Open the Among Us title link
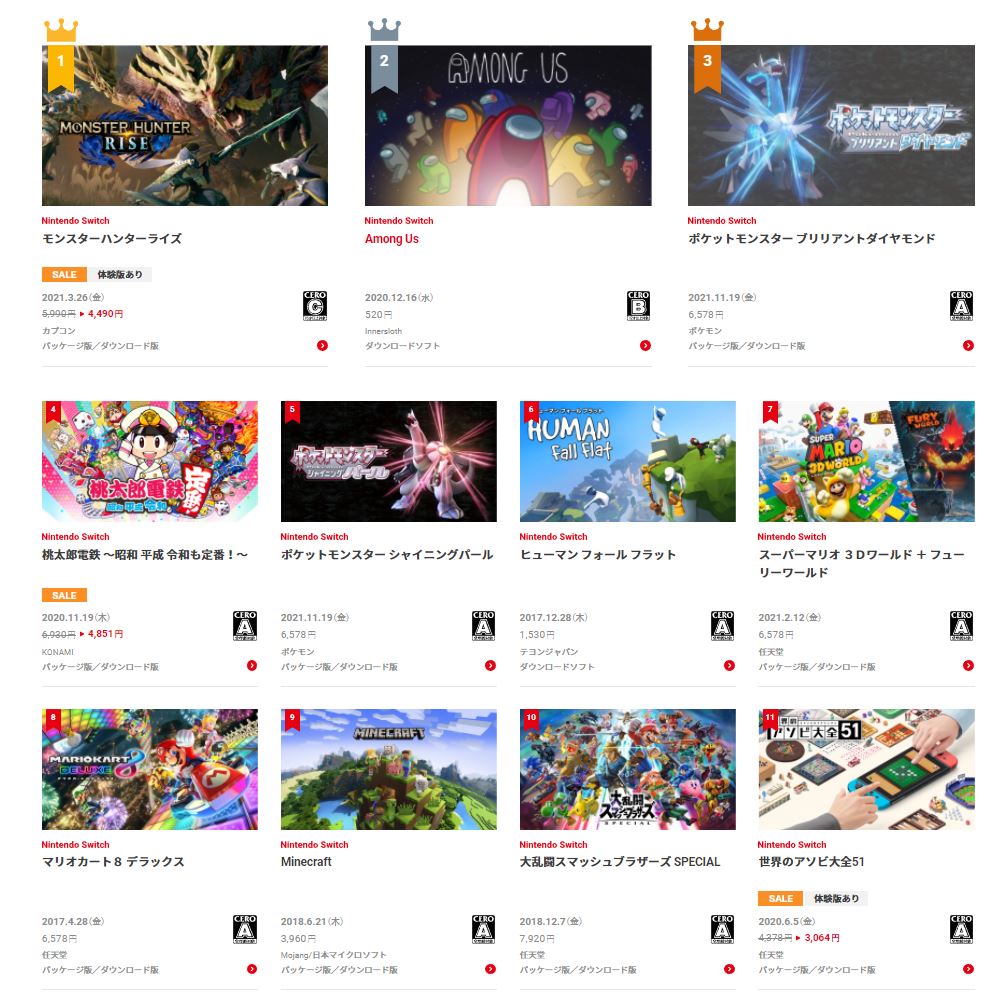 coord(391,239)
